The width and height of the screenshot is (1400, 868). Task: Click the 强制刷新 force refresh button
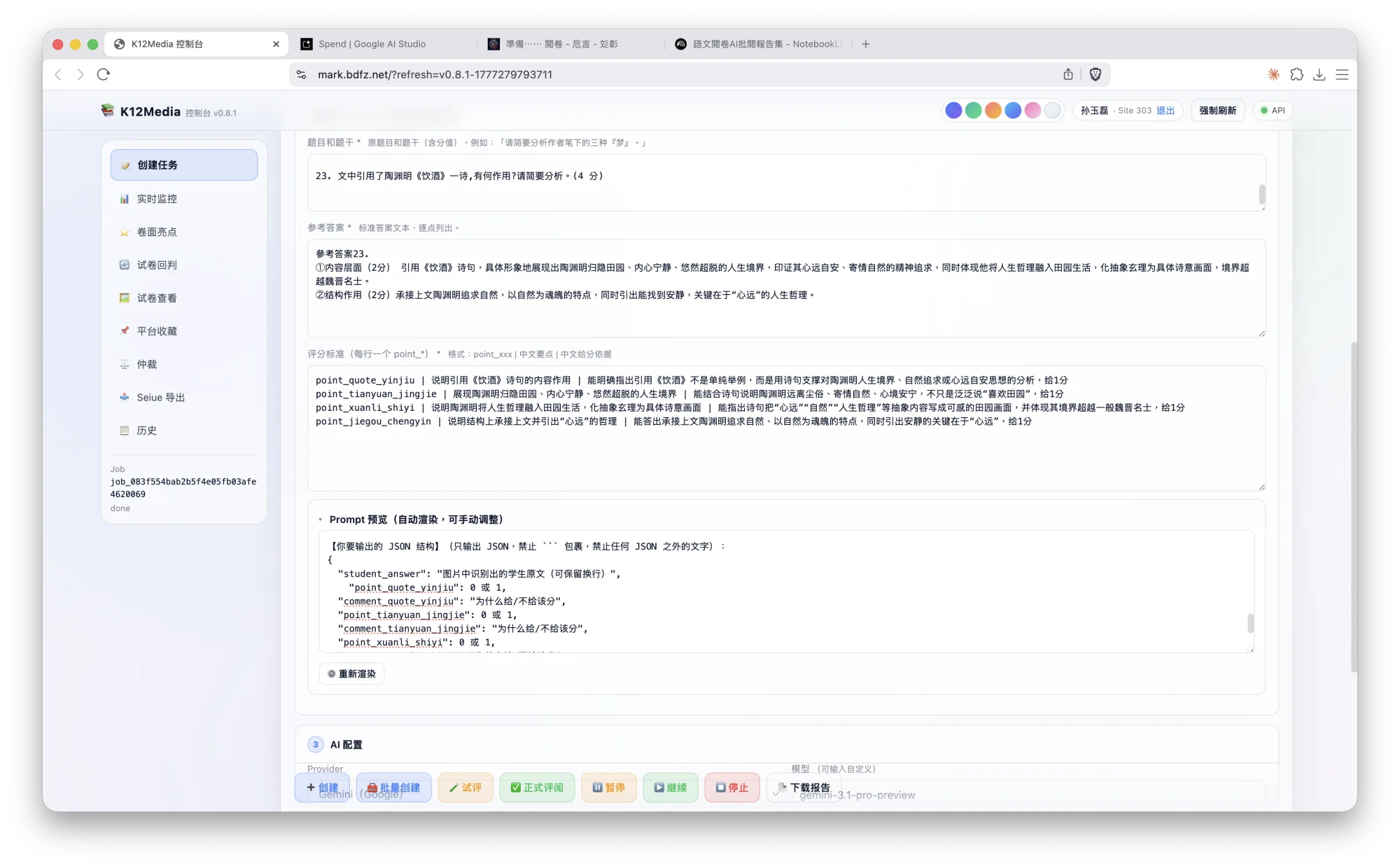[1217, 110]
